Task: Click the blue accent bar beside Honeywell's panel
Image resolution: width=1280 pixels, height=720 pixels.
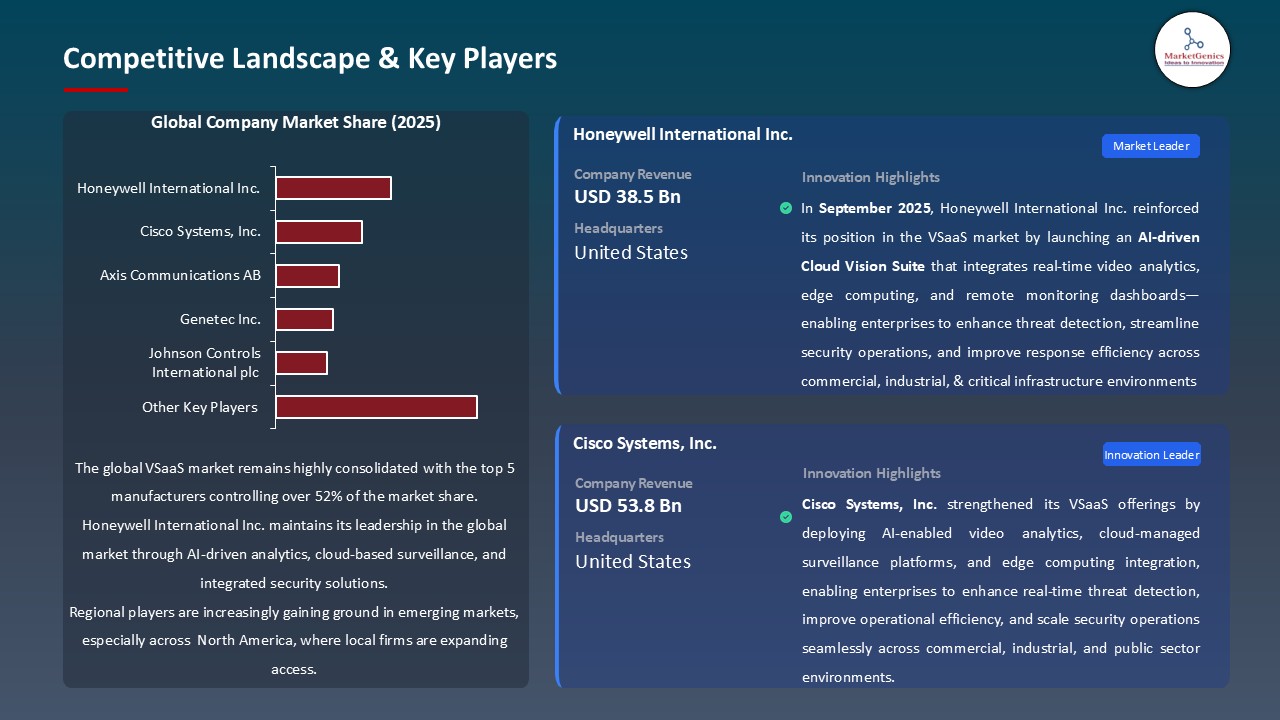Action: pos(557,255)
